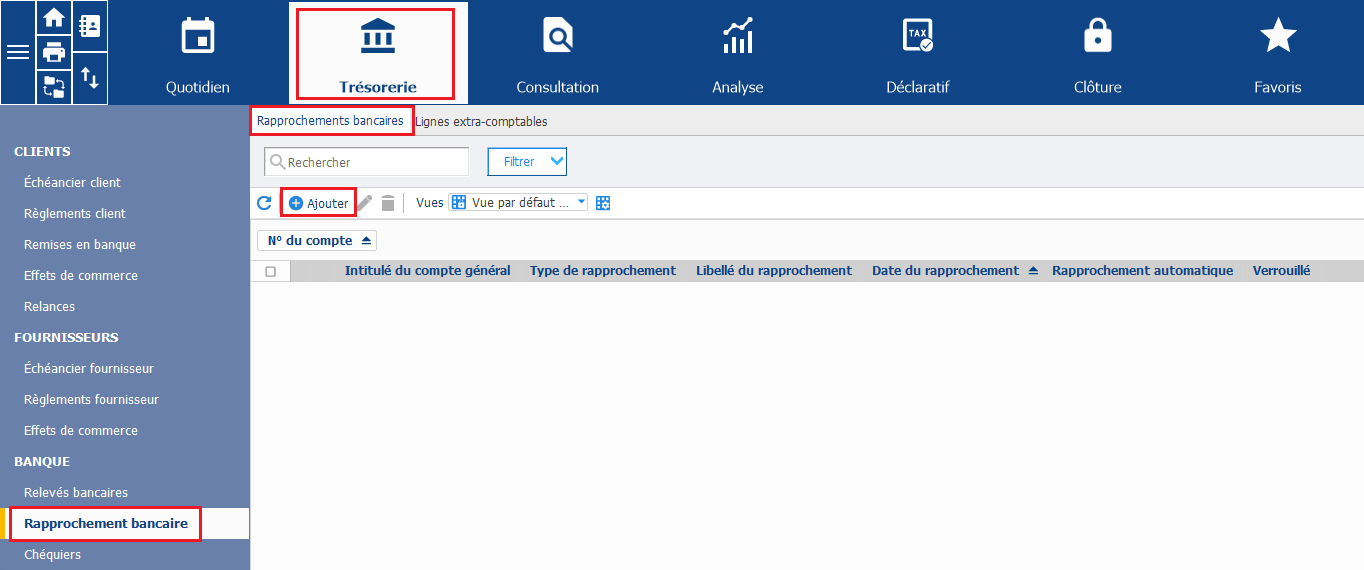
Task: Open Chéquiers in sidebar
Action: tap(52, 555)
